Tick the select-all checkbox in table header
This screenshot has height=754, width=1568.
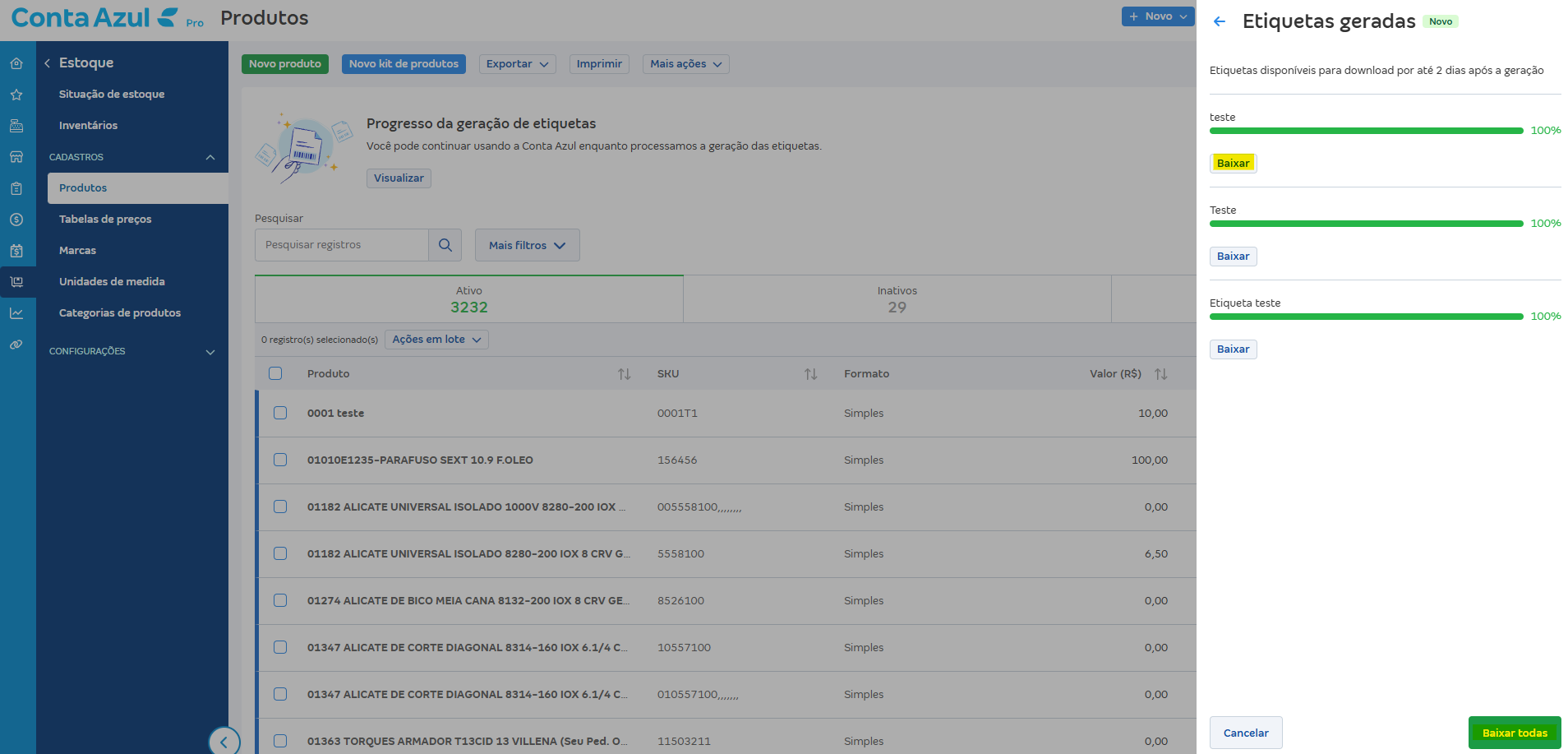pos(275,373)
